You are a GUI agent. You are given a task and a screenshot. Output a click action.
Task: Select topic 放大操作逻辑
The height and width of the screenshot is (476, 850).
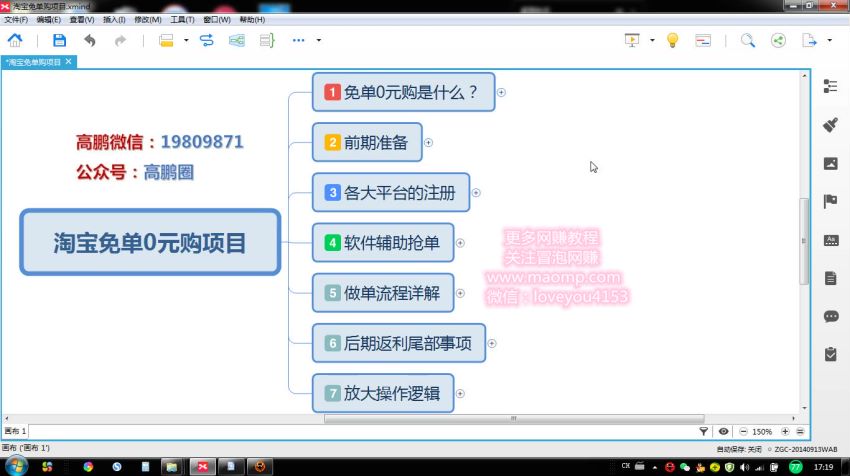point(383,393)
